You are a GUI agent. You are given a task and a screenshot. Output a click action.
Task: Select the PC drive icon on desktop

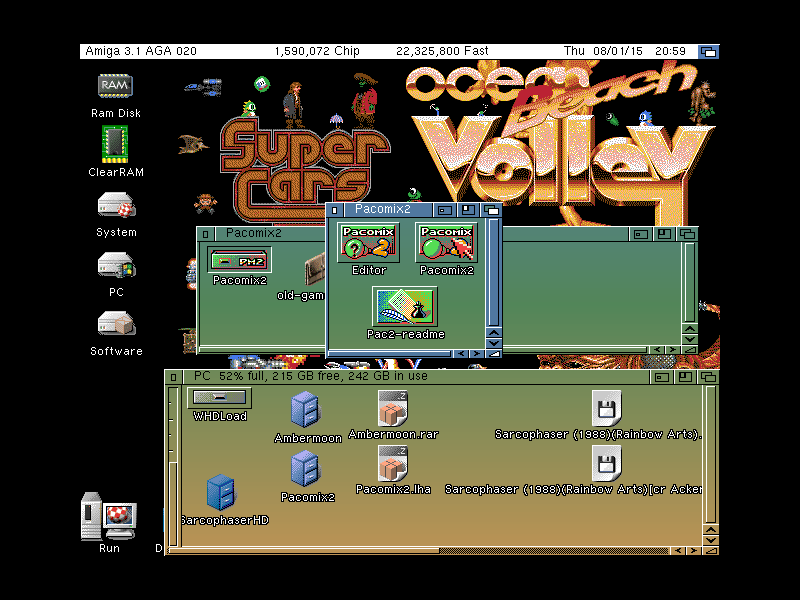tap(116, 265)
